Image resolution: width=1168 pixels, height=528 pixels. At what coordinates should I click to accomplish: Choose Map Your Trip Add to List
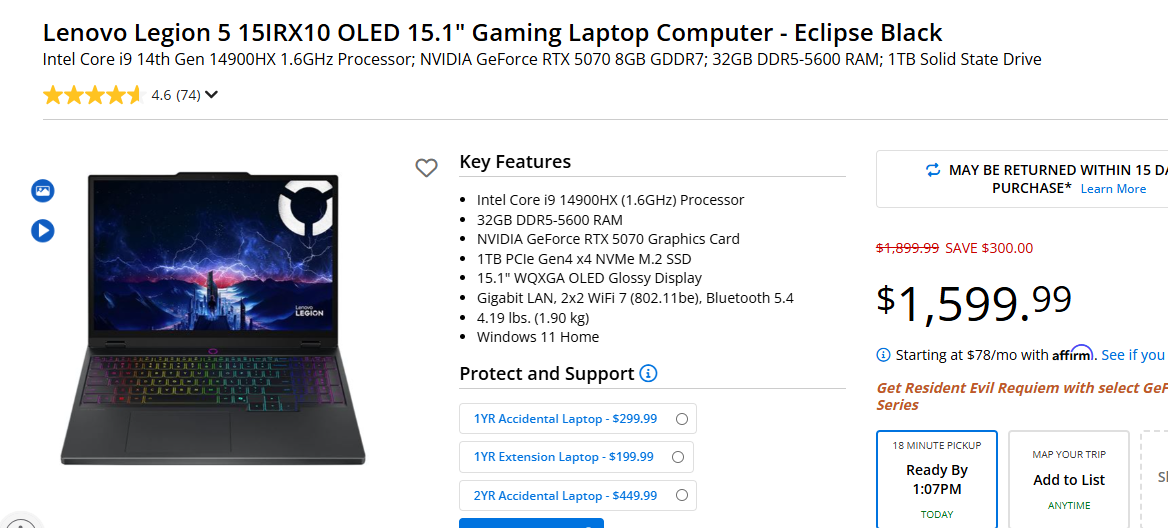point(1068,480)
